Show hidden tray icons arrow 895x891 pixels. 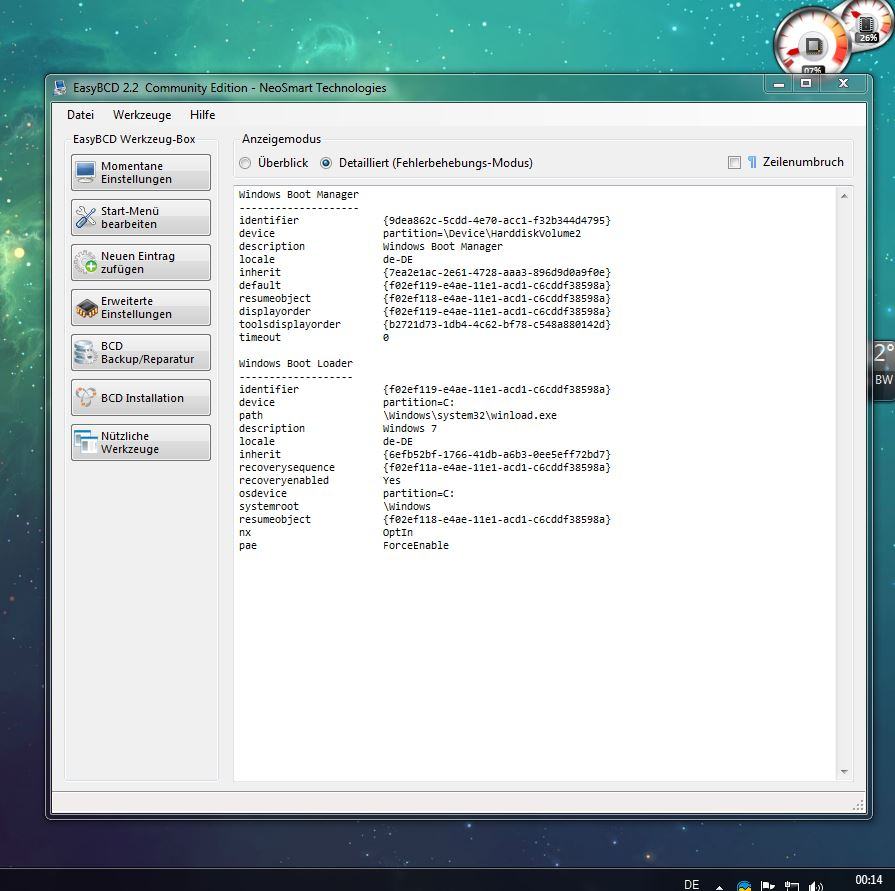pyautogui.click(x=719, y=886)
